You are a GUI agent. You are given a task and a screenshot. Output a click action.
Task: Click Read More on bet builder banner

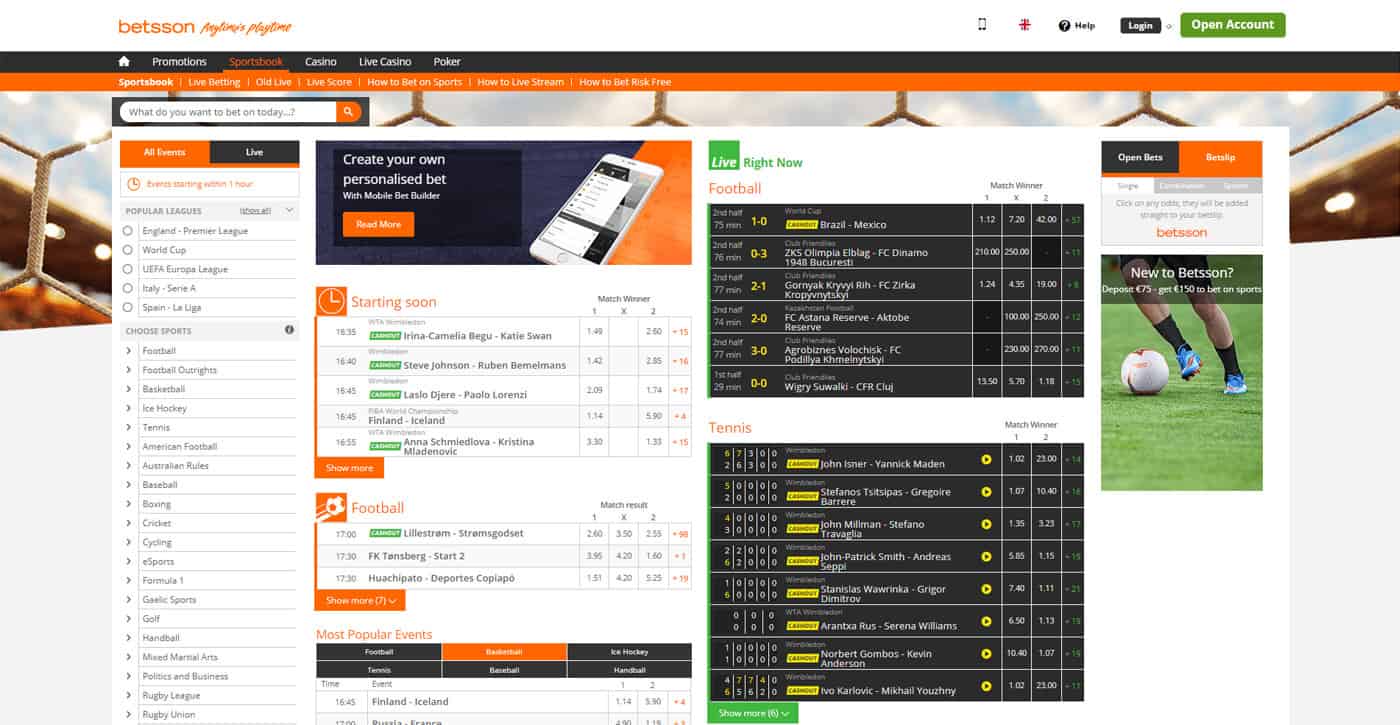point(378,224)
